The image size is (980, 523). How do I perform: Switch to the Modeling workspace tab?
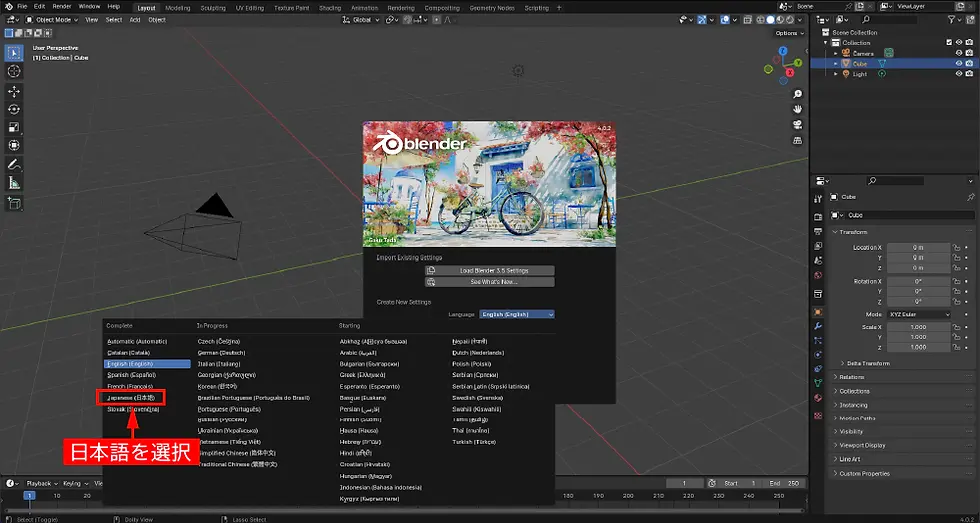point(178,8)
